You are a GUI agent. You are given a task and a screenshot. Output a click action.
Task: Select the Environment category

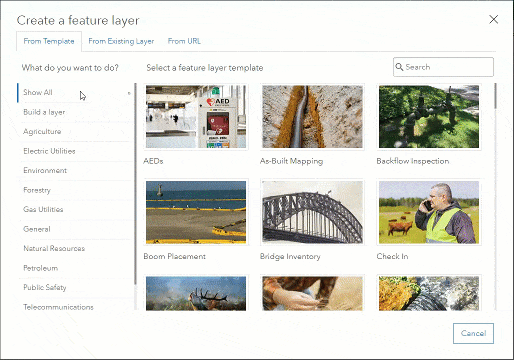[75, 170]
